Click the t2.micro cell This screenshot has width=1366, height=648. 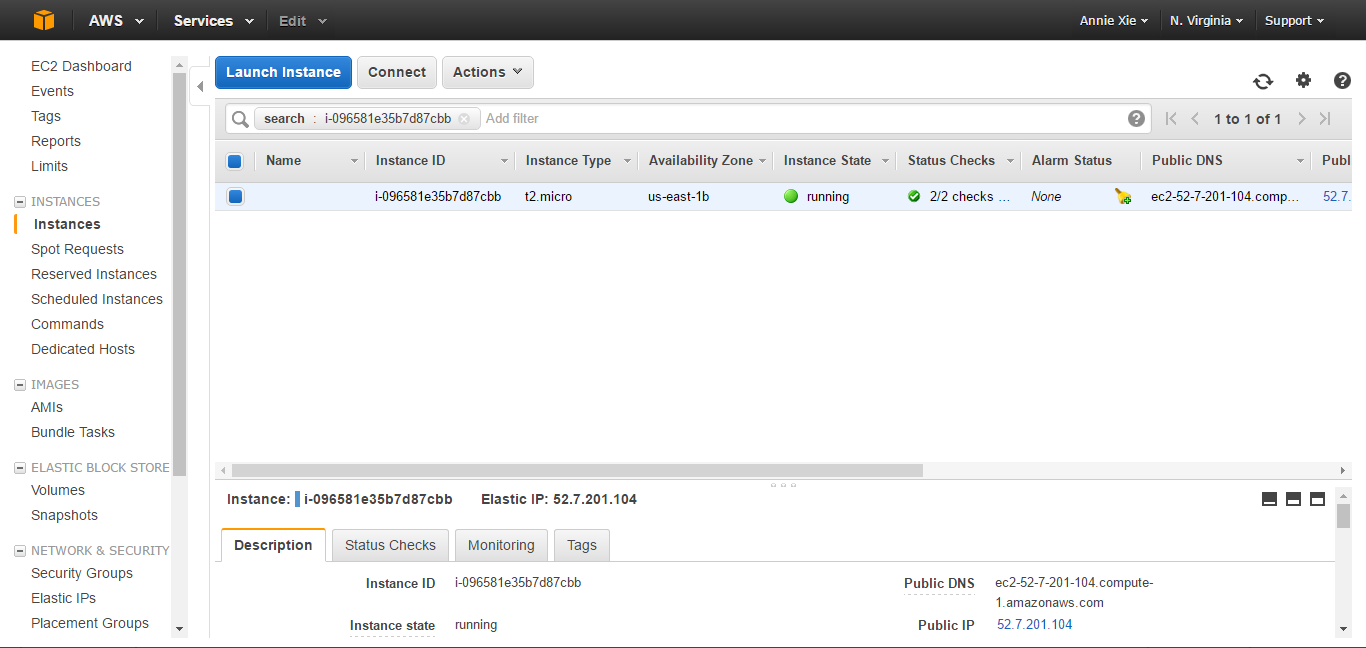coord(548,196)
